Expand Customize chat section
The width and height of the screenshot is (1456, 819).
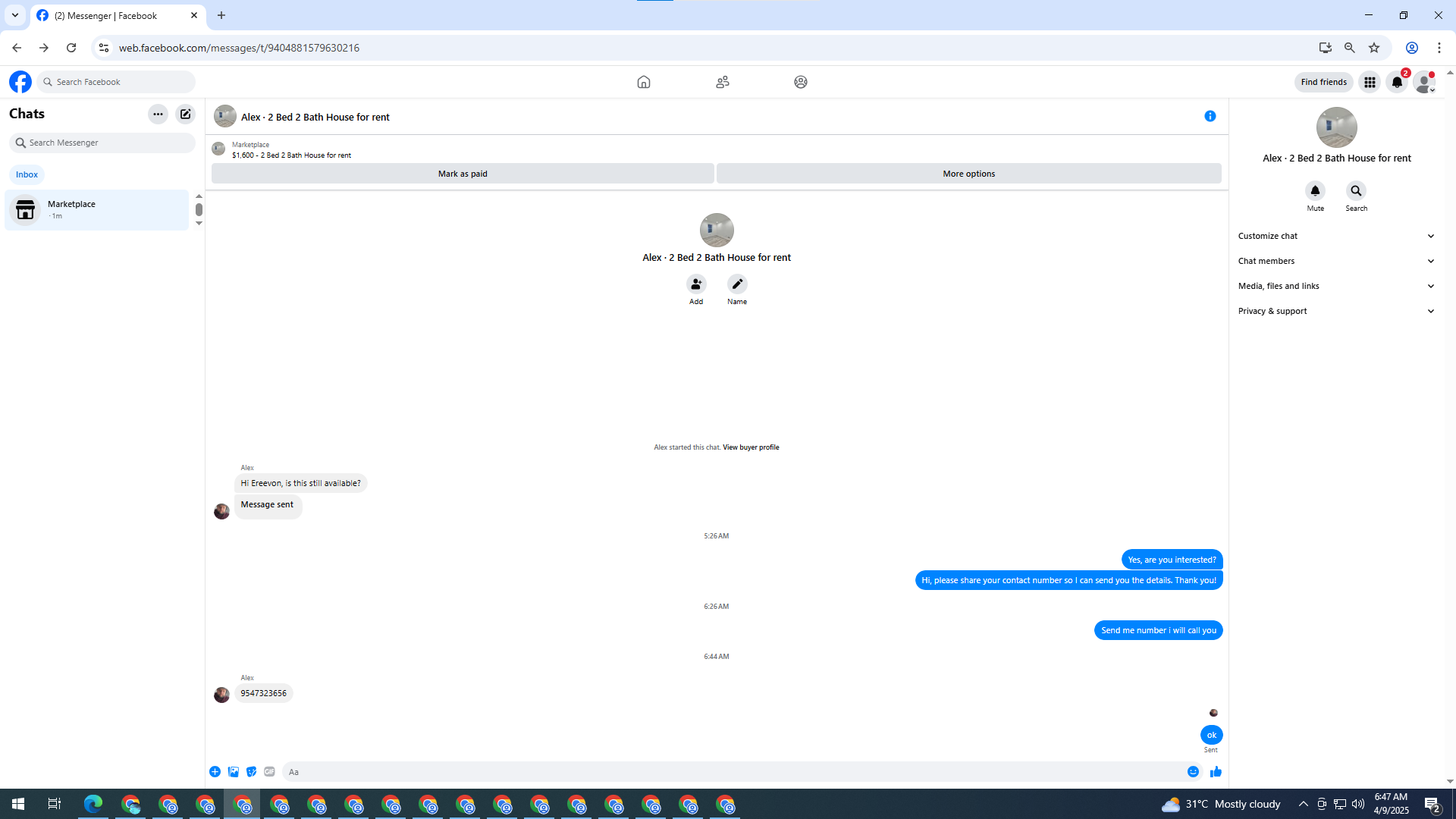1337,237
